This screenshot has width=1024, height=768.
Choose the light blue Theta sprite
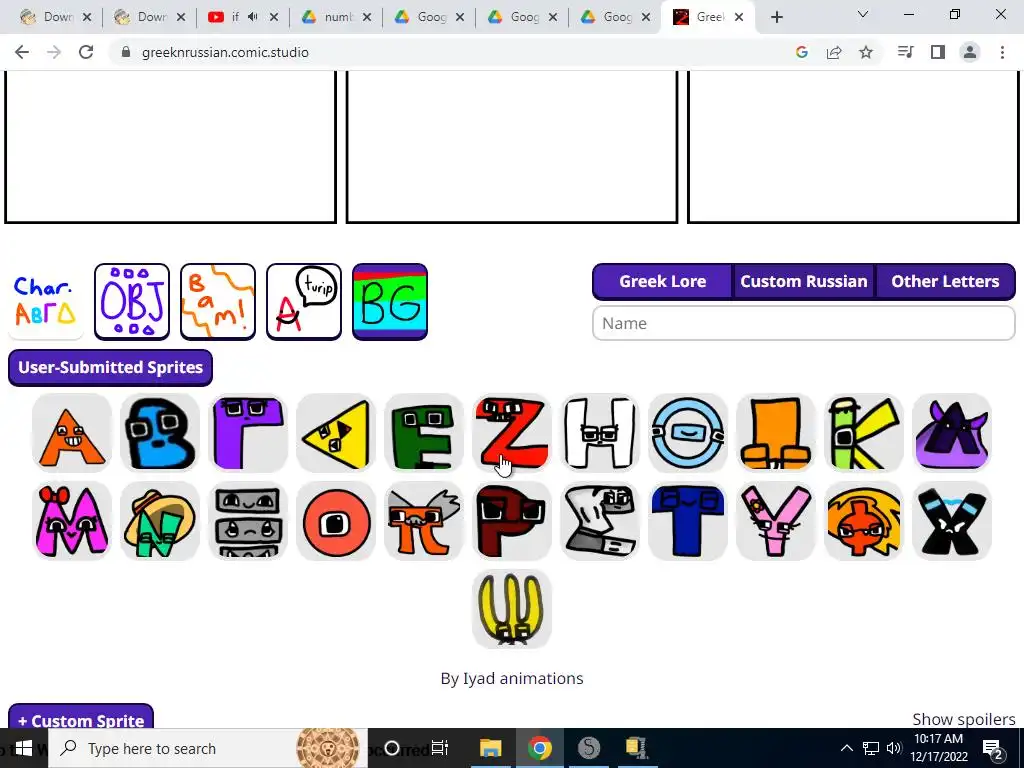coord(688,433)
